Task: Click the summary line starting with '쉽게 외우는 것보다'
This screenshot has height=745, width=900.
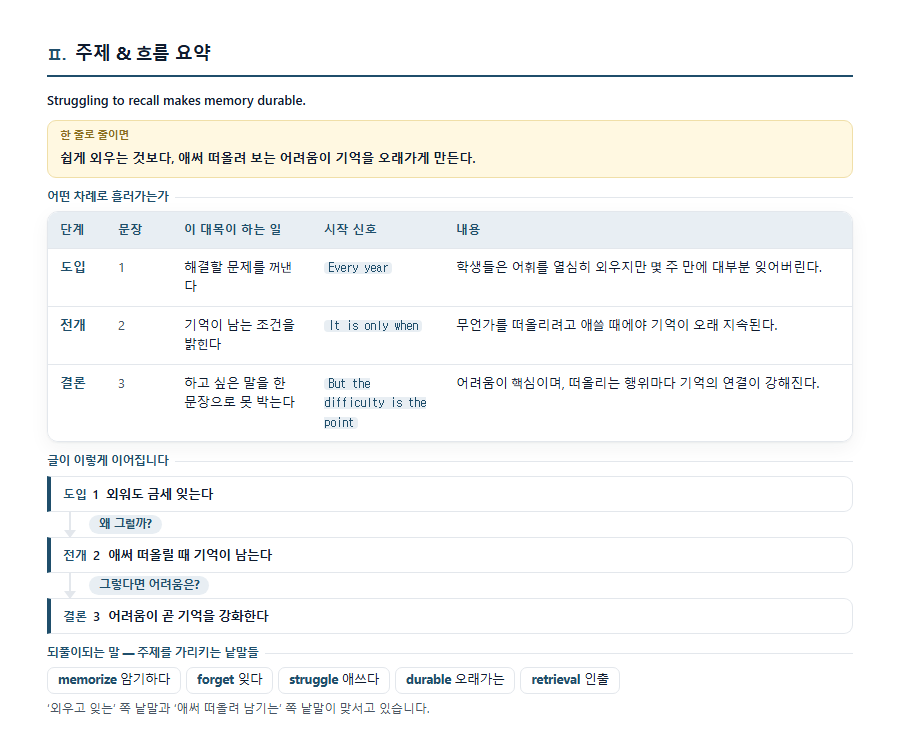Action: click(268, 158)
